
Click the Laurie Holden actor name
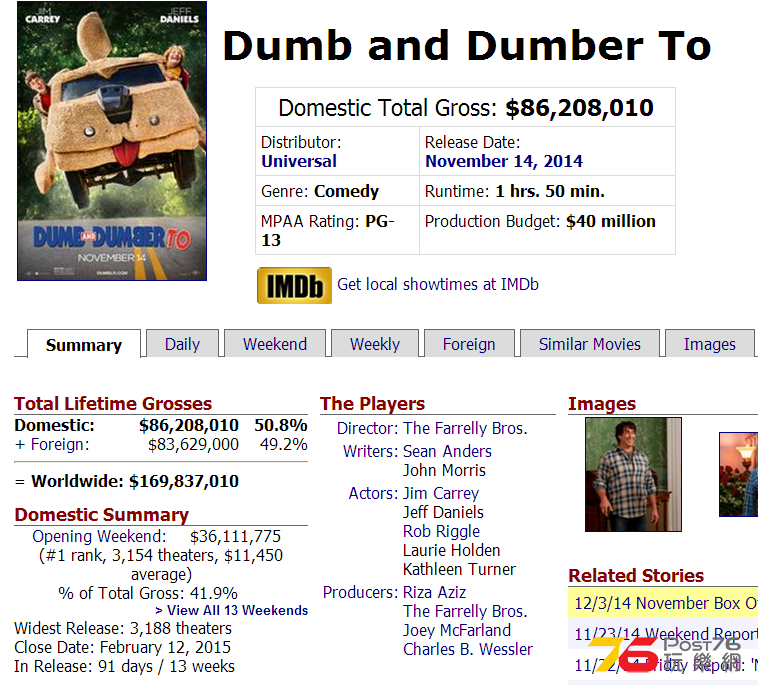click(452, 550)
